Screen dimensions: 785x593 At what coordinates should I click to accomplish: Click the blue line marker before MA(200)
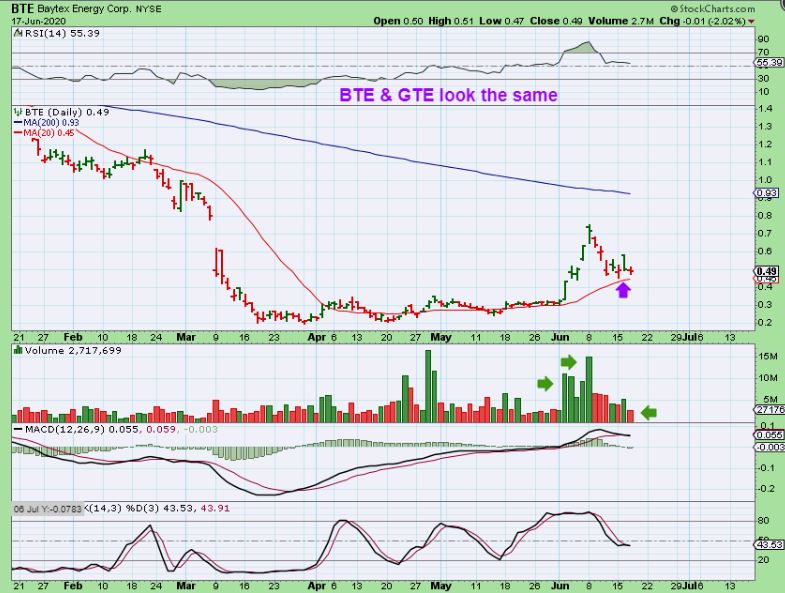(x=19, y=123)
